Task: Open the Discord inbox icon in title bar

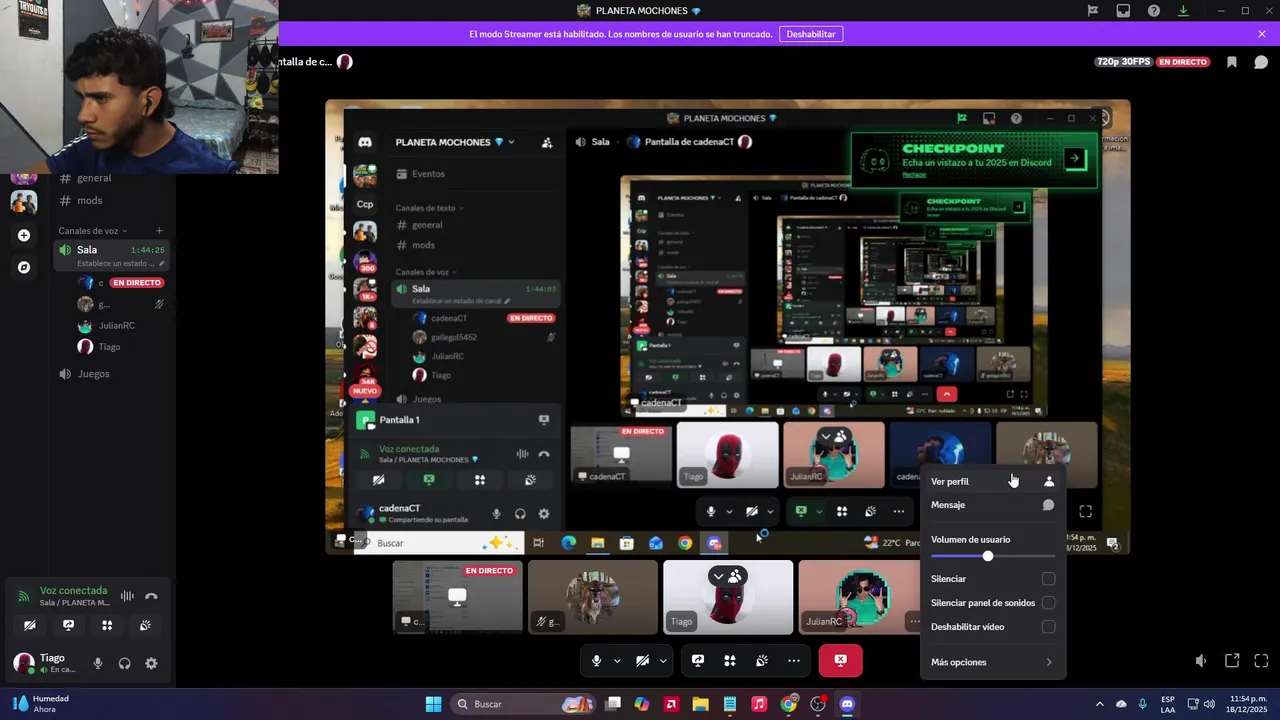Action: [1123, 11]
